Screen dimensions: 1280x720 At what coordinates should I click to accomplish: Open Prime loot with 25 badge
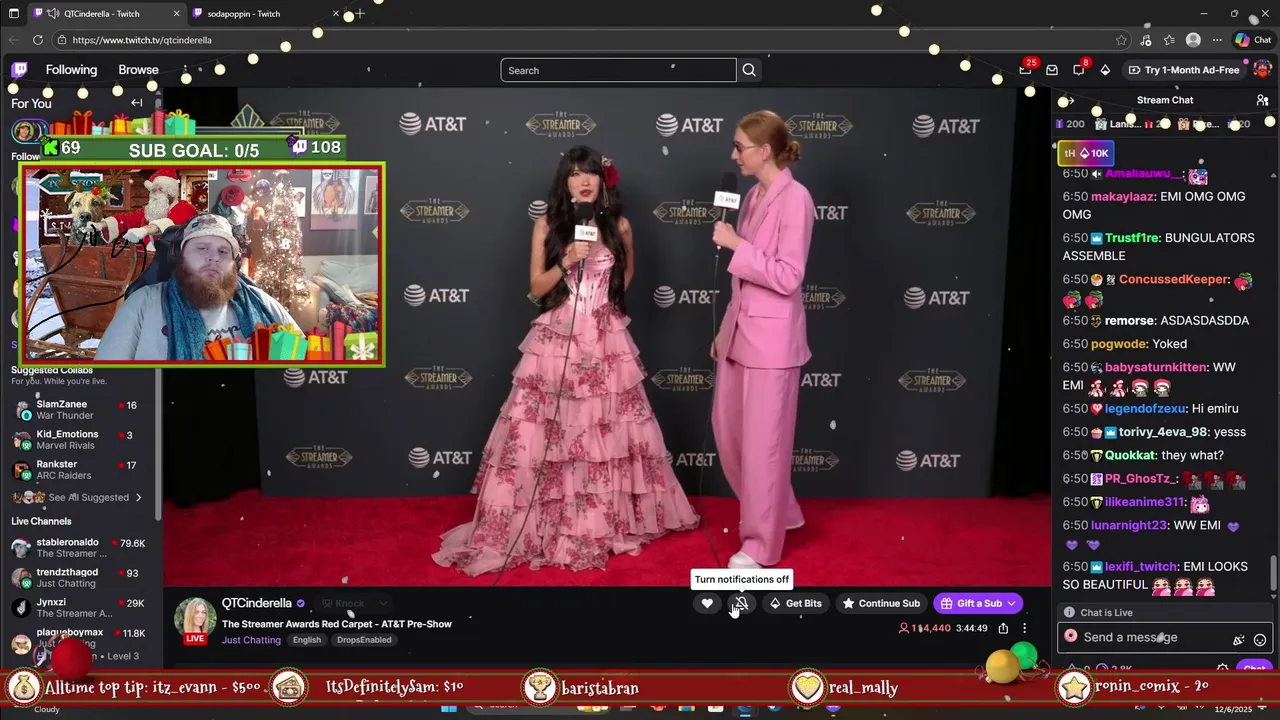coord(1026,70)
